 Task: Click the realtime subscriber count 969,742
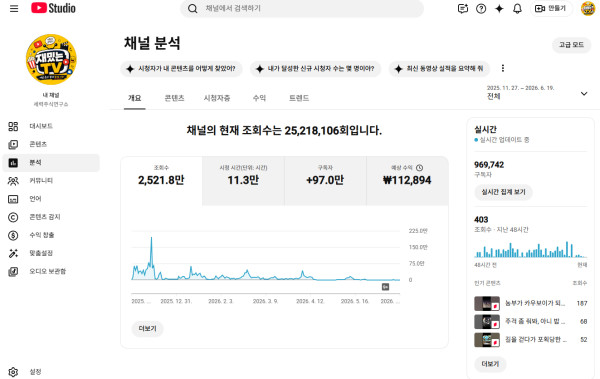point(489,165)
